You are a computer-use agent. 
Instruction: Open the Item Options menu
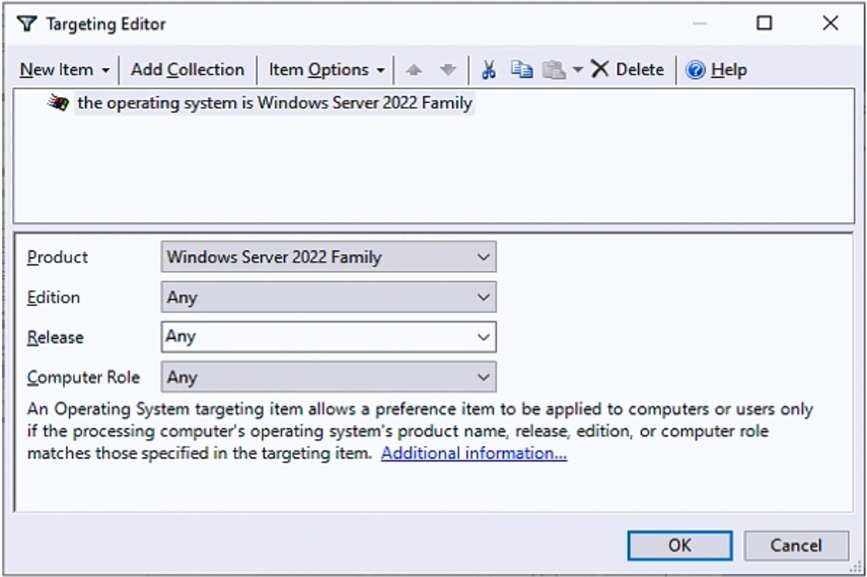[x=326, y=70]
